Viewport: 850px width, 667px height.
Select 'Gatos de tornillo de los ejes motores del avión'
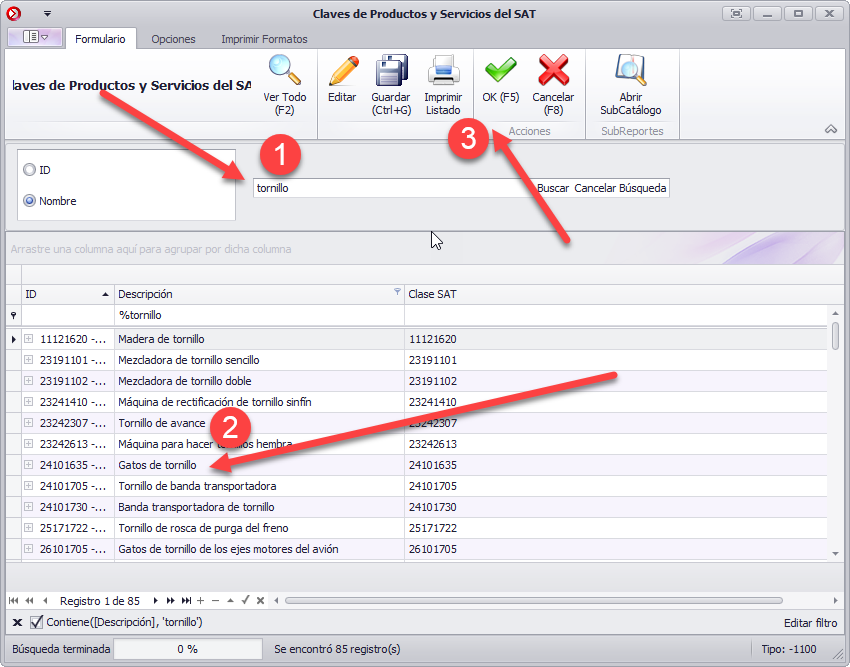pyautogui.click(x=259, y=549)
